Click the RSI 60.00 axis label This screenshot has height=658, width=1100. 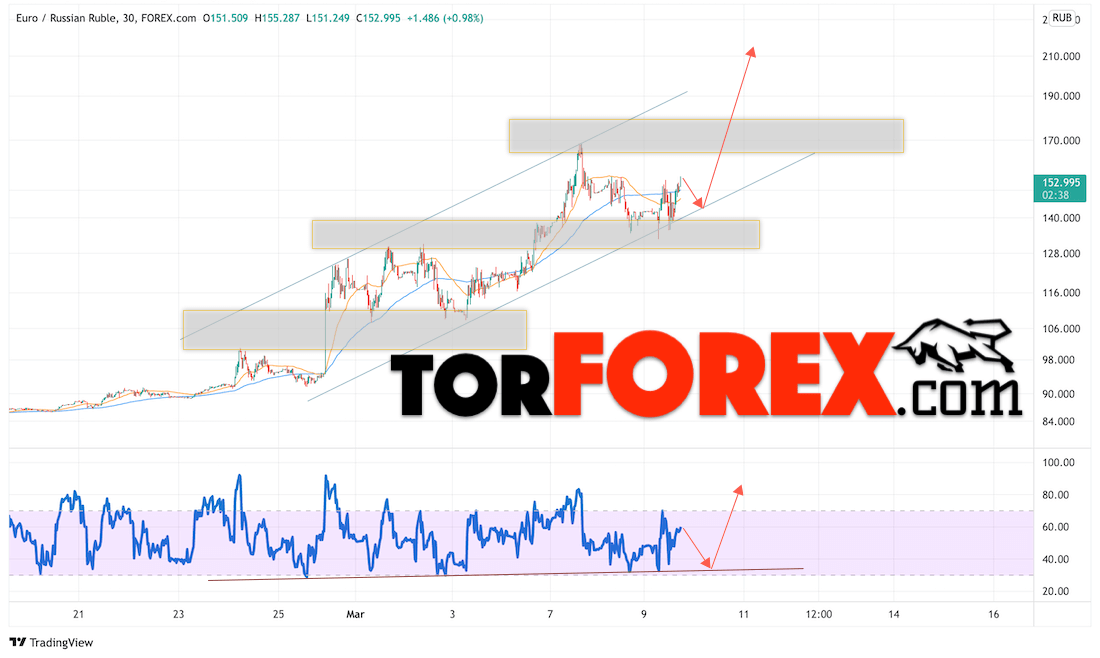1056,527
